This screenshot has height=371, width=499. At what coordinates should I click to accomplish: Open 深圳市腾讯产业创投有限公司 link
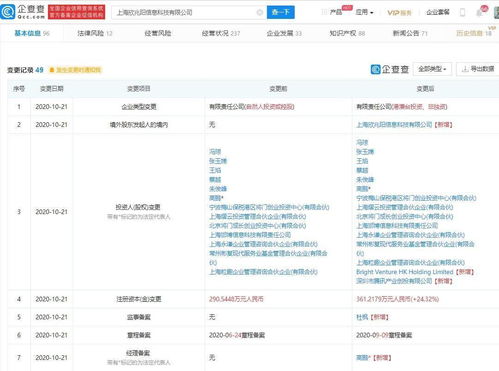(394, 281)
